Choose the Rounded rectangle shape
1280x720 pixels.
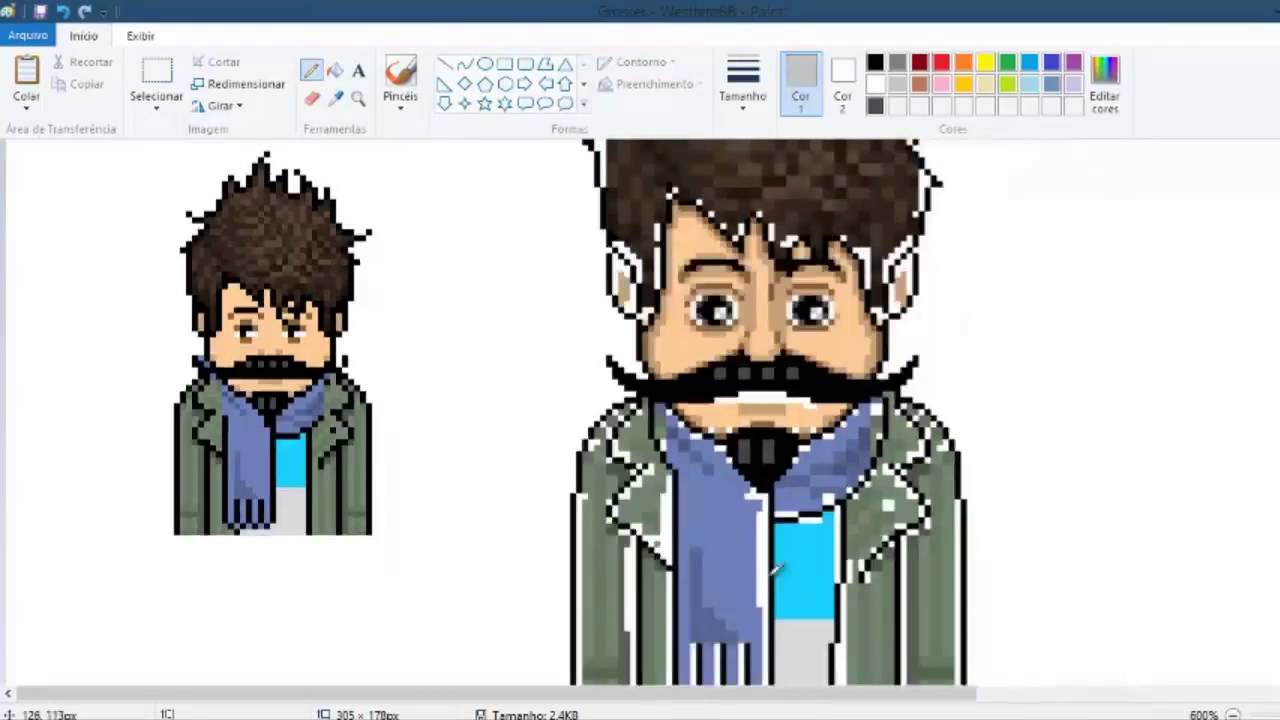pos(525,64)
